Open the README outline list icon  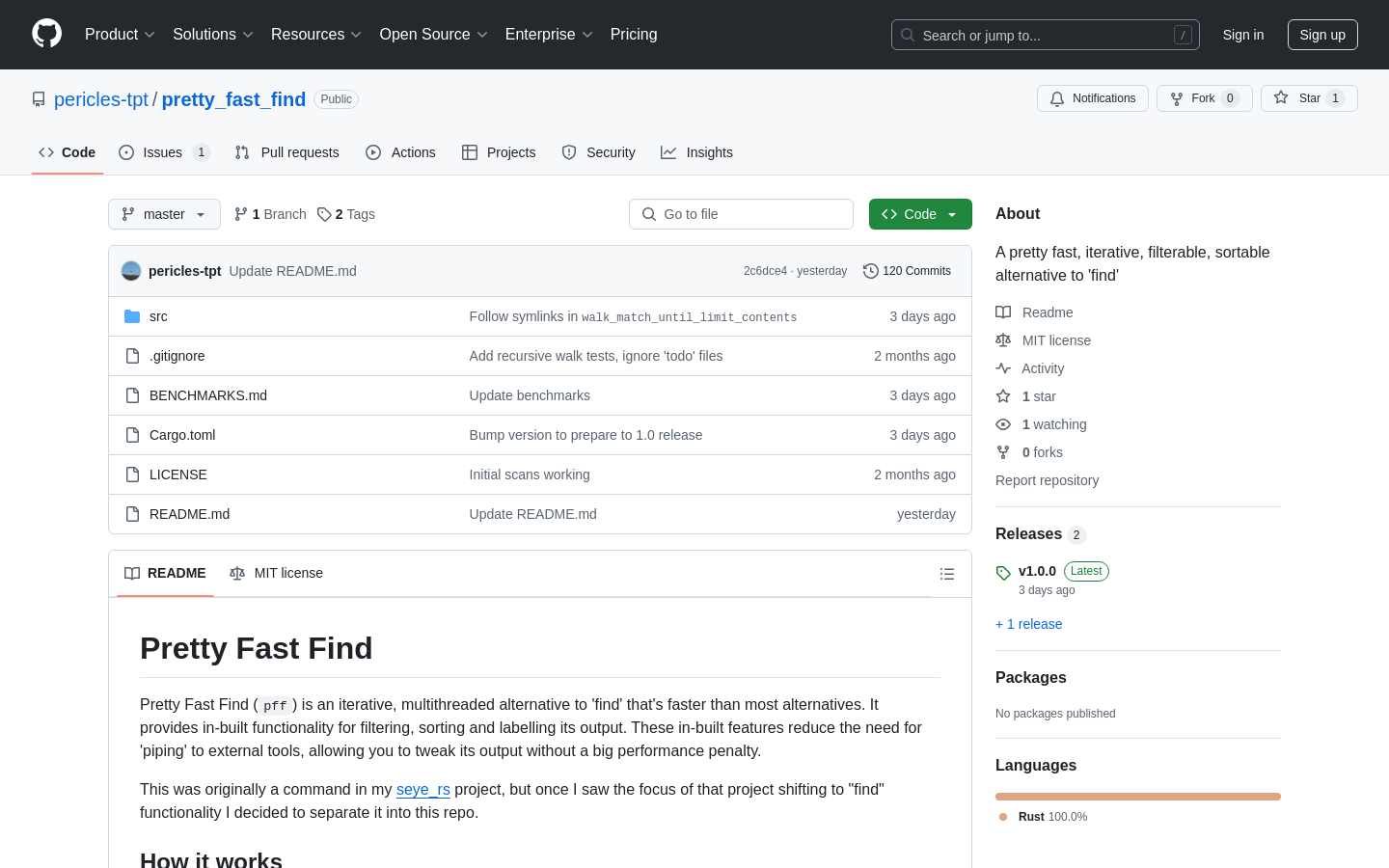pyautogui.click(x=947, y=574)
